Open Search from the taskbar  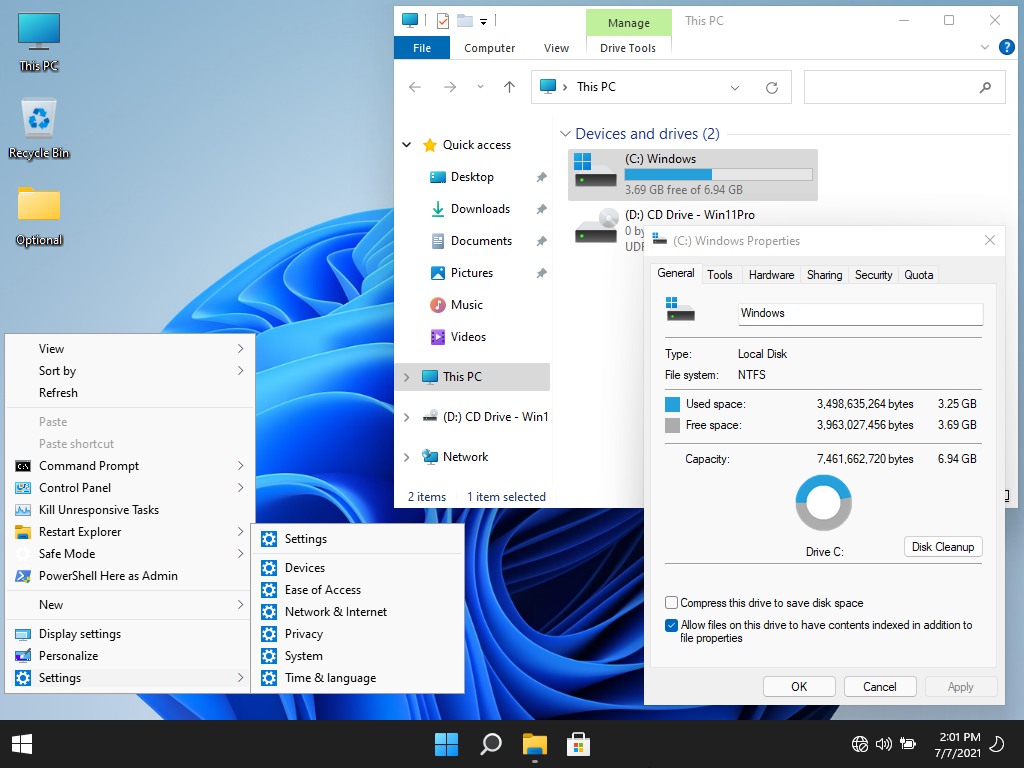490,744
